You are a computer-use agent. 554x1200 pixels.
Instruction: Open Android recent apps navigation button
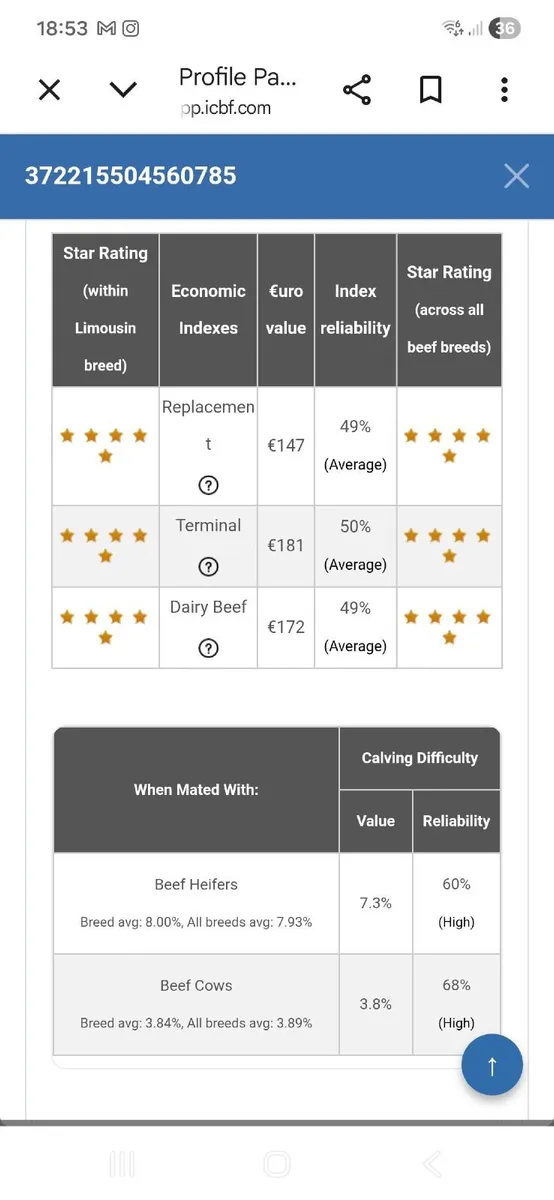click(x=122, y=1164)
